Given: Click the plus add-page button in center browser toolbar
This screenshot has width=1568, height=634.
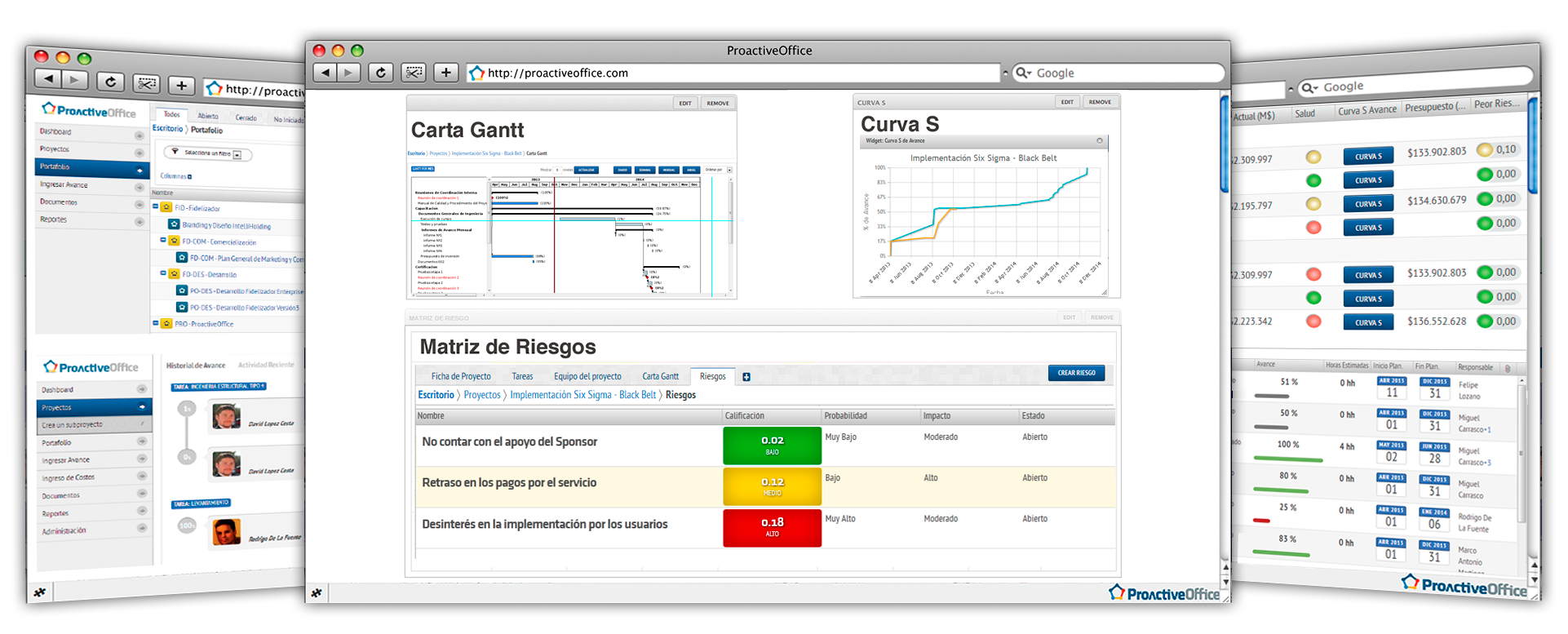Looking at the screenshot, I should [x=445, y=73].
